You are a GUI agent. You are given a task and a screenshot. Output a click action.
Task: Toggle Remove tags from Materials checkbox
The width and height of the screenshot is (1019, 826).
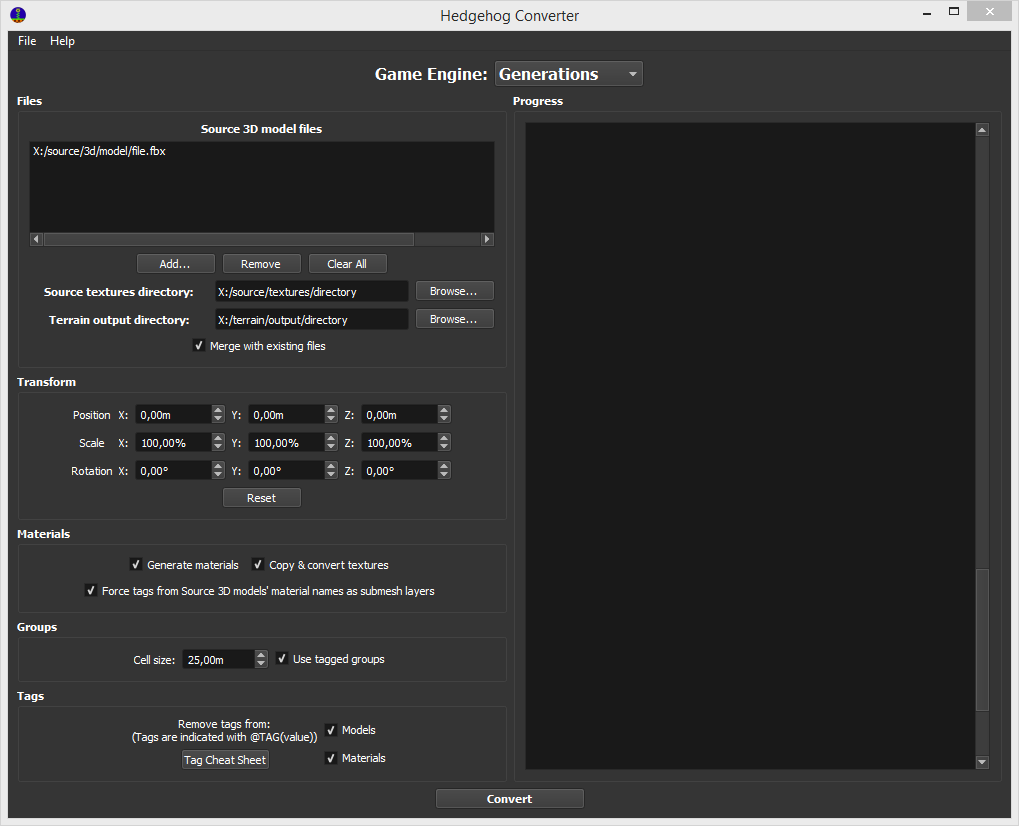point(331,758)
